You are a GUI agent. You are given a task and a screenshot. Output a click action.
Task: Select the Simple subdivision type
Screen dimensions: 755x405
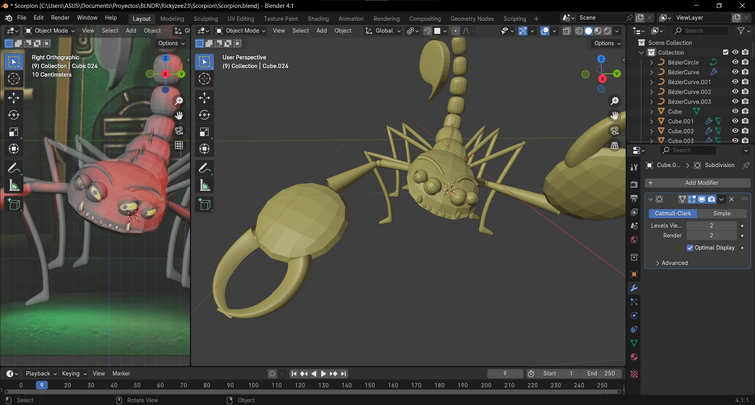[722, 213]
